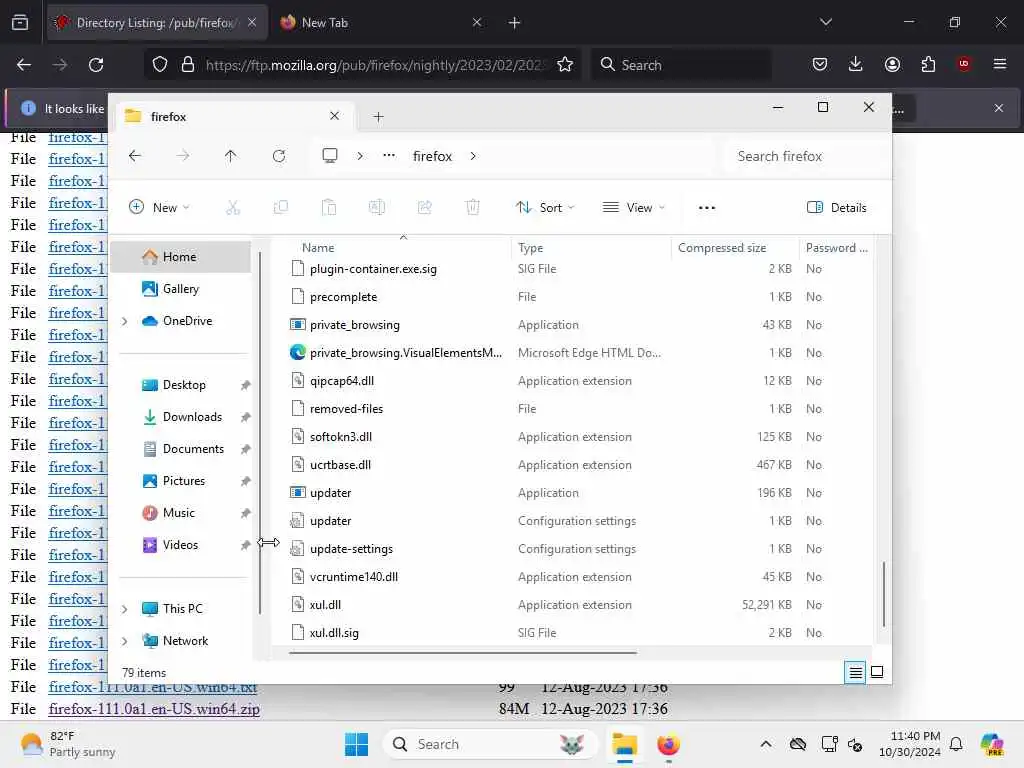Select the xul.dll file
Image resolution: width=1024 pixels, height=768 pixels.
pos(325,605)
